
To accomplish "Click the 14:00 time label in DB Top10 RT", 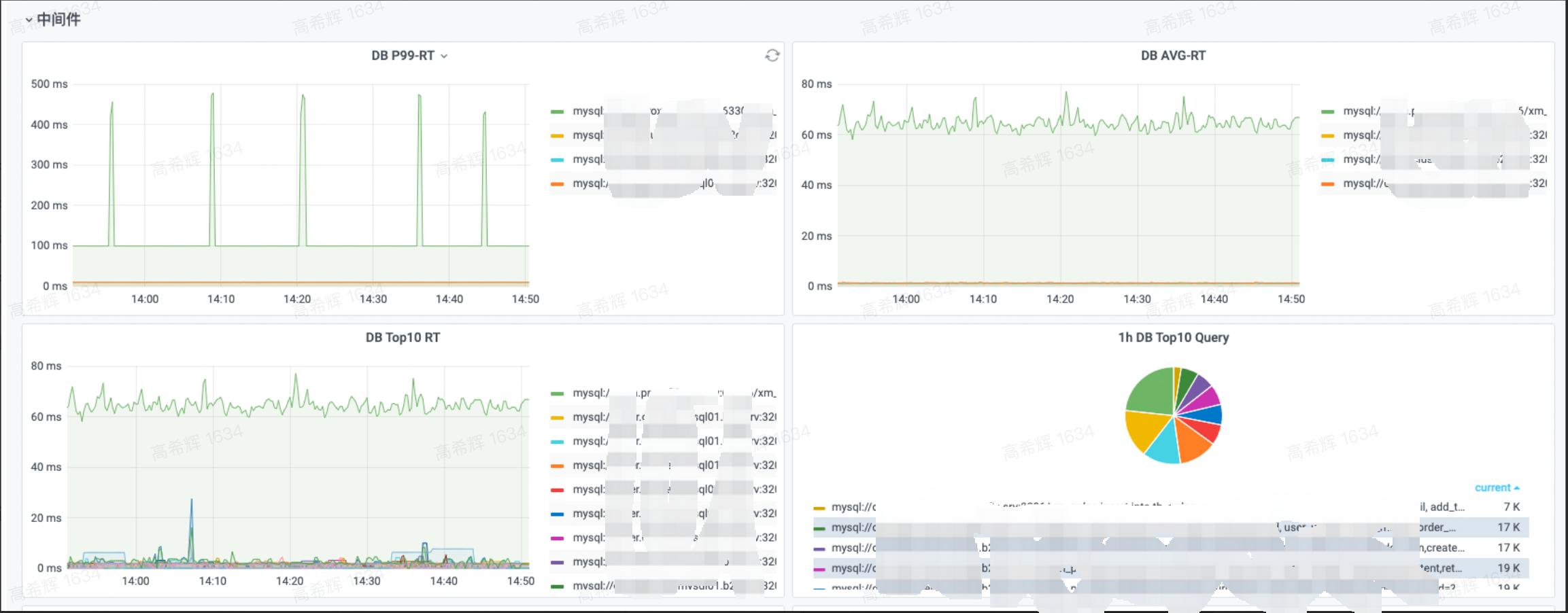I will click(x=135, y=581).
